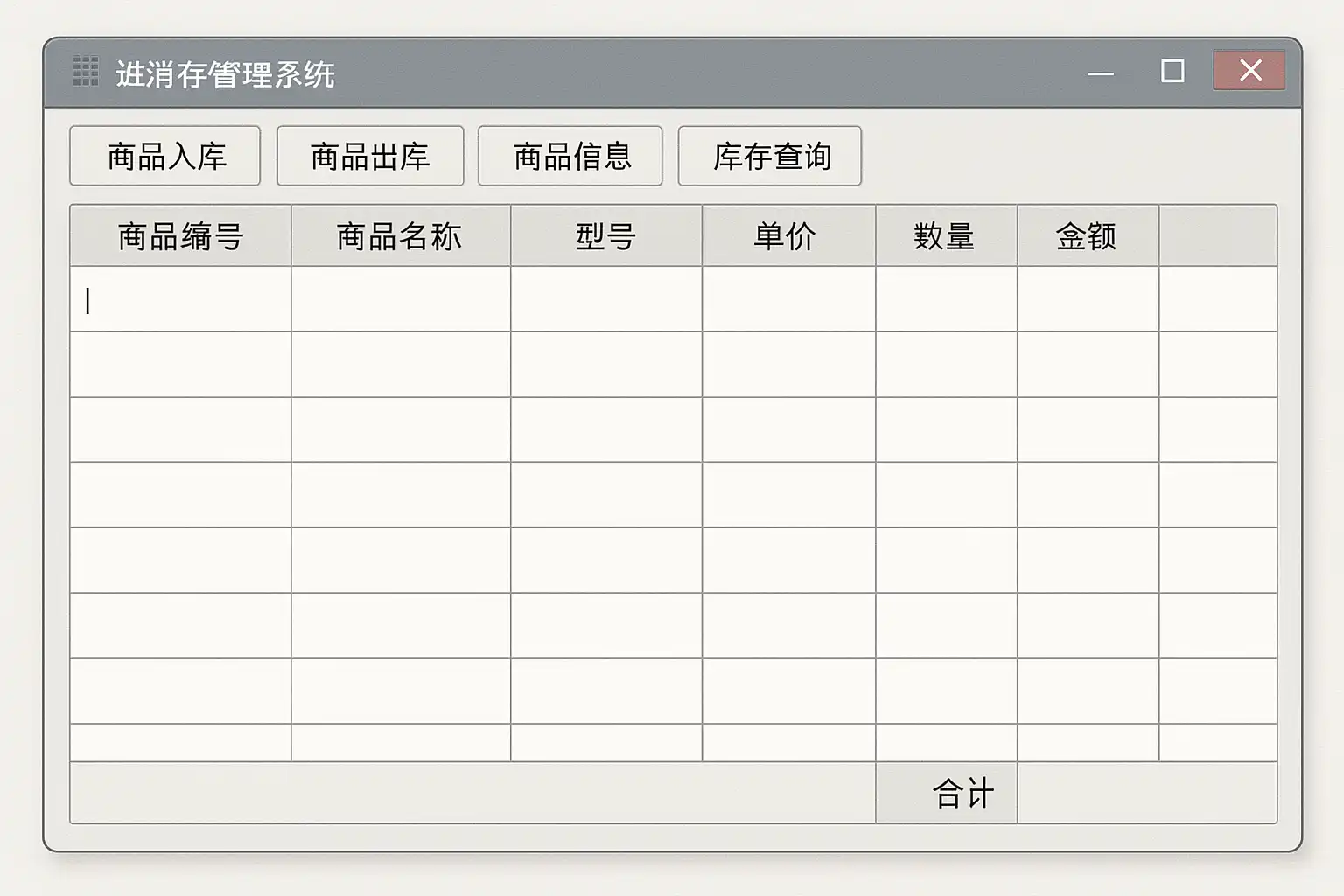Screen dimensions: 1344x896
Task: Click the app grid icon in title bar
Action: pyautogui.click(x=86, y=73)
